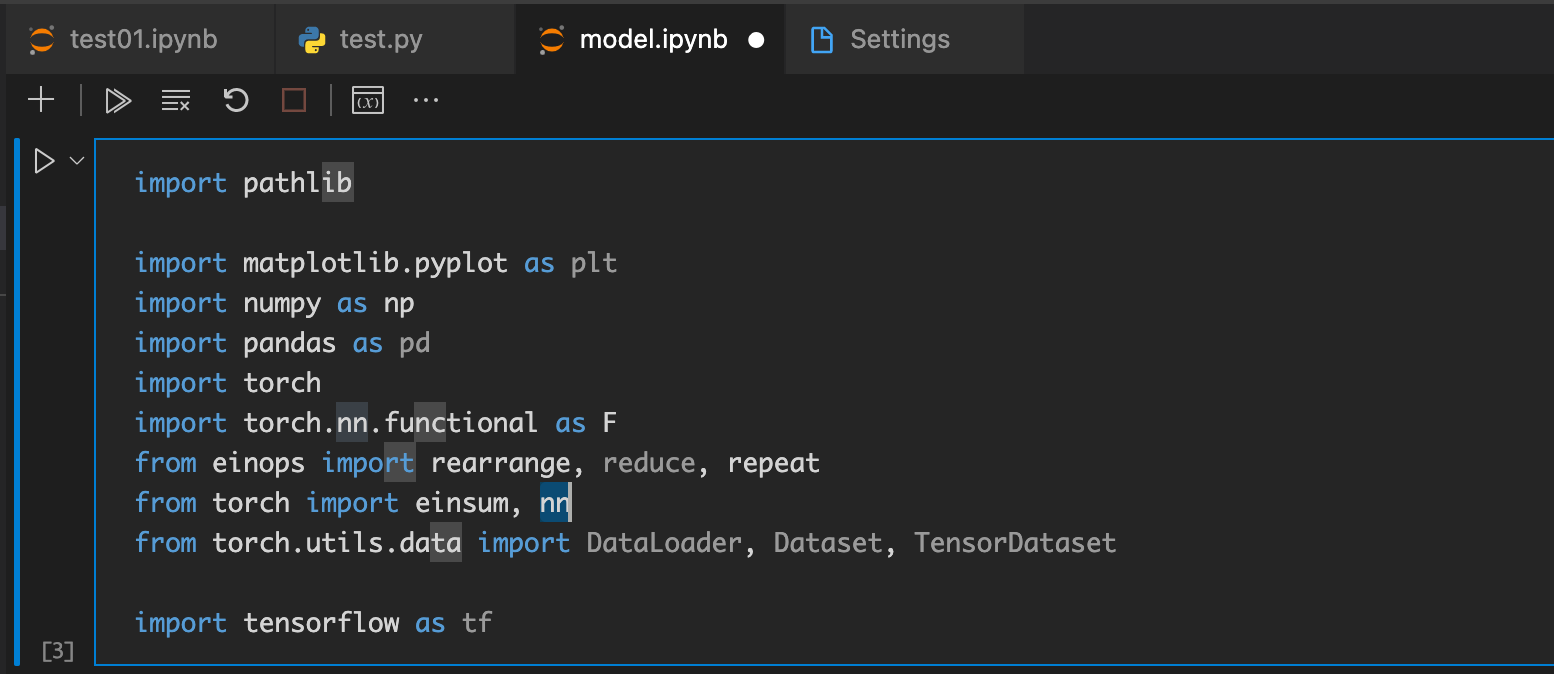Toggle selection of the nn import token

(x=555, y=503)
